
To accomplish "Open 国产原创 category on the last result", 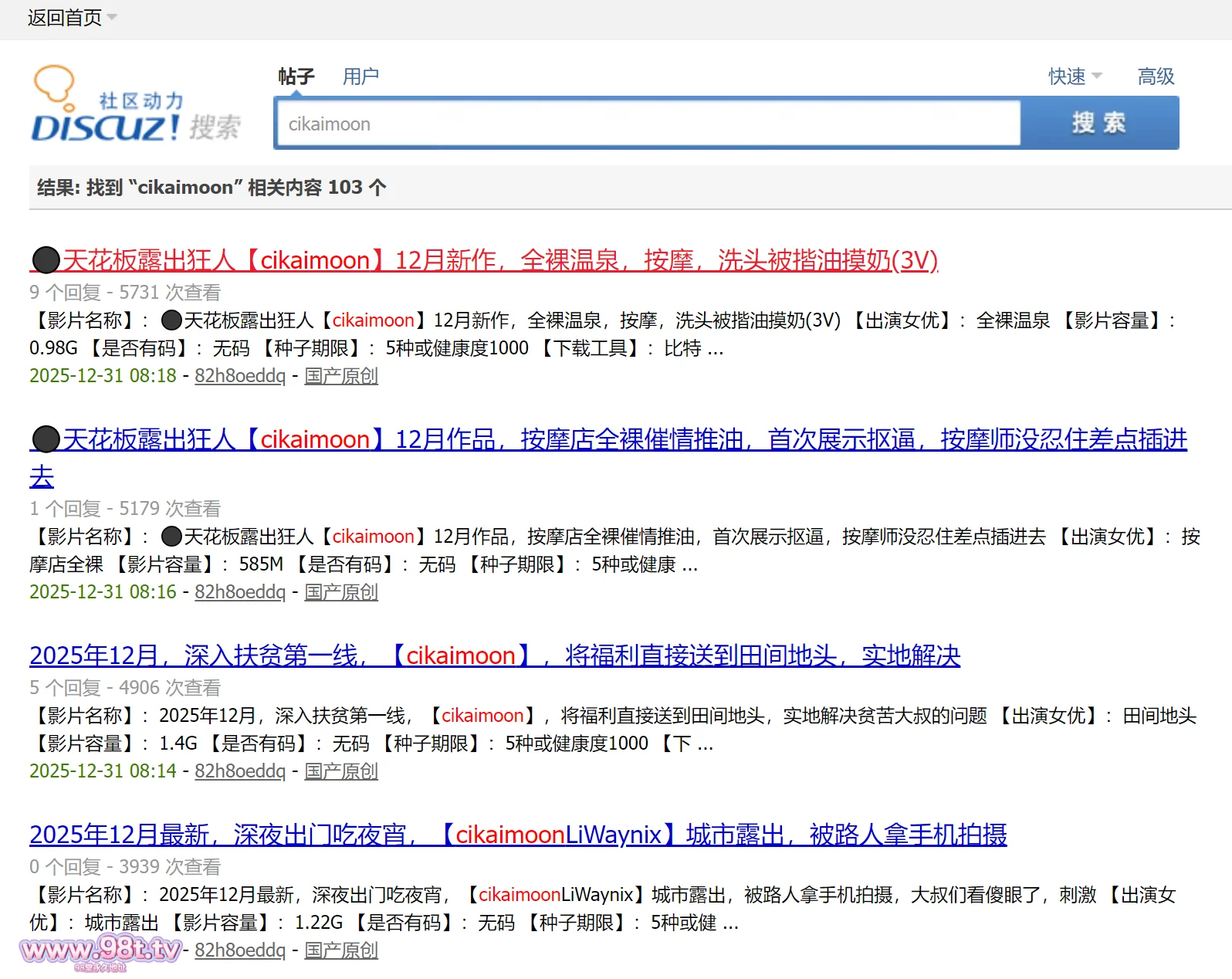I will tap(340, 950).
